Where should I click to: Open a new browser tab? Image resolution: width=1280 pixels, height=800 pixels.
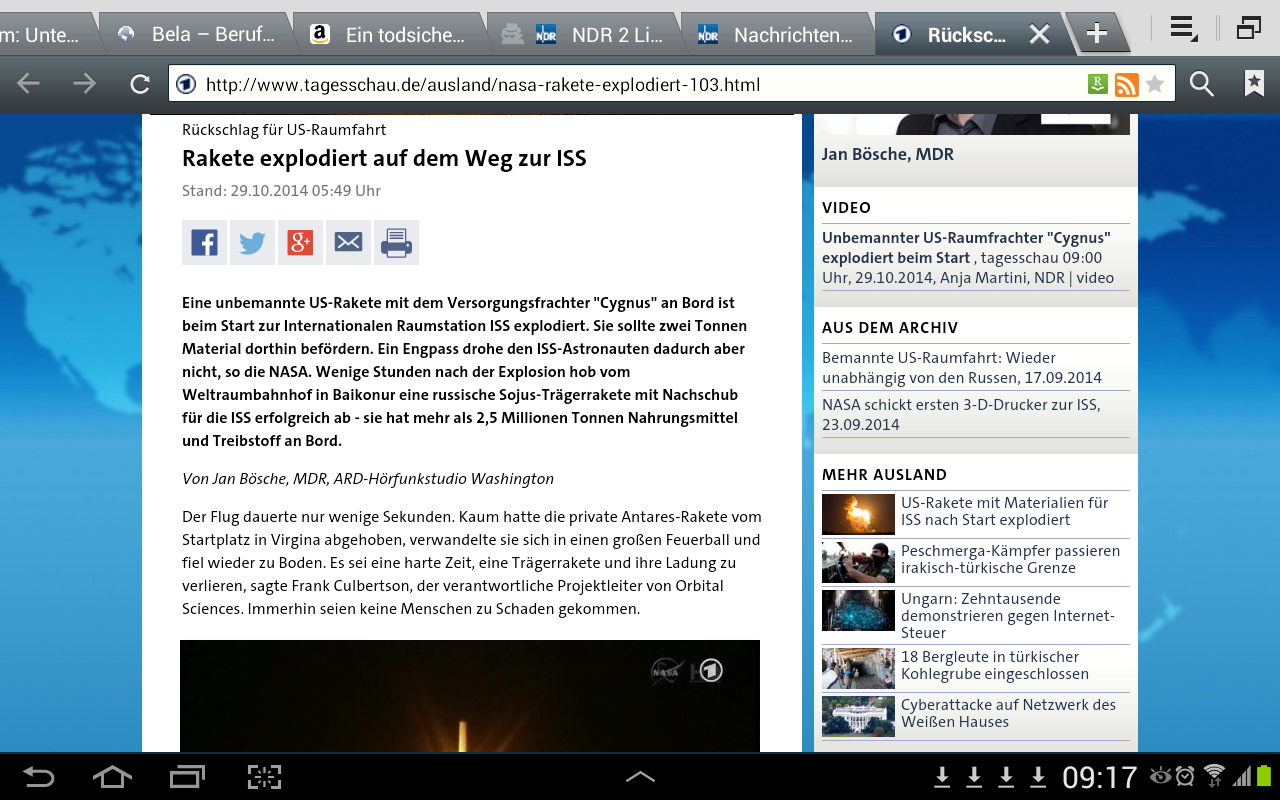pyautogui.click(x=1097, y=34)
